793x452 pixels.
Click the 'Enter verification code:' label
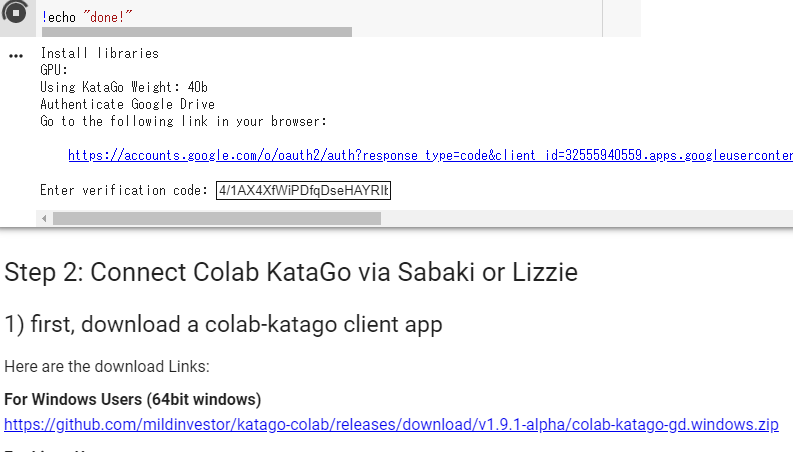(x=124, y=190)
